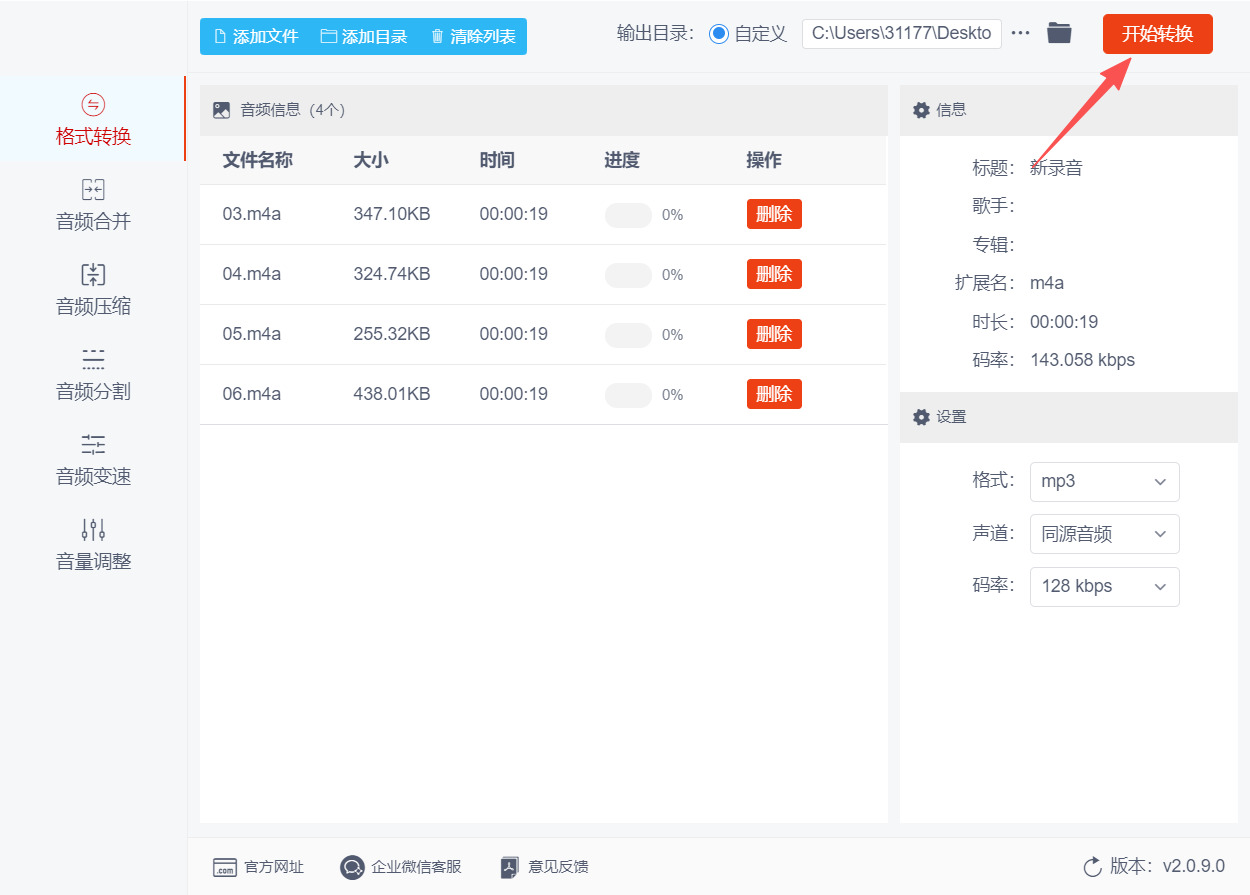Switch to 格式转换 tab label
Viewport: 1250px width, 895px height.
[x=93, y=137]
